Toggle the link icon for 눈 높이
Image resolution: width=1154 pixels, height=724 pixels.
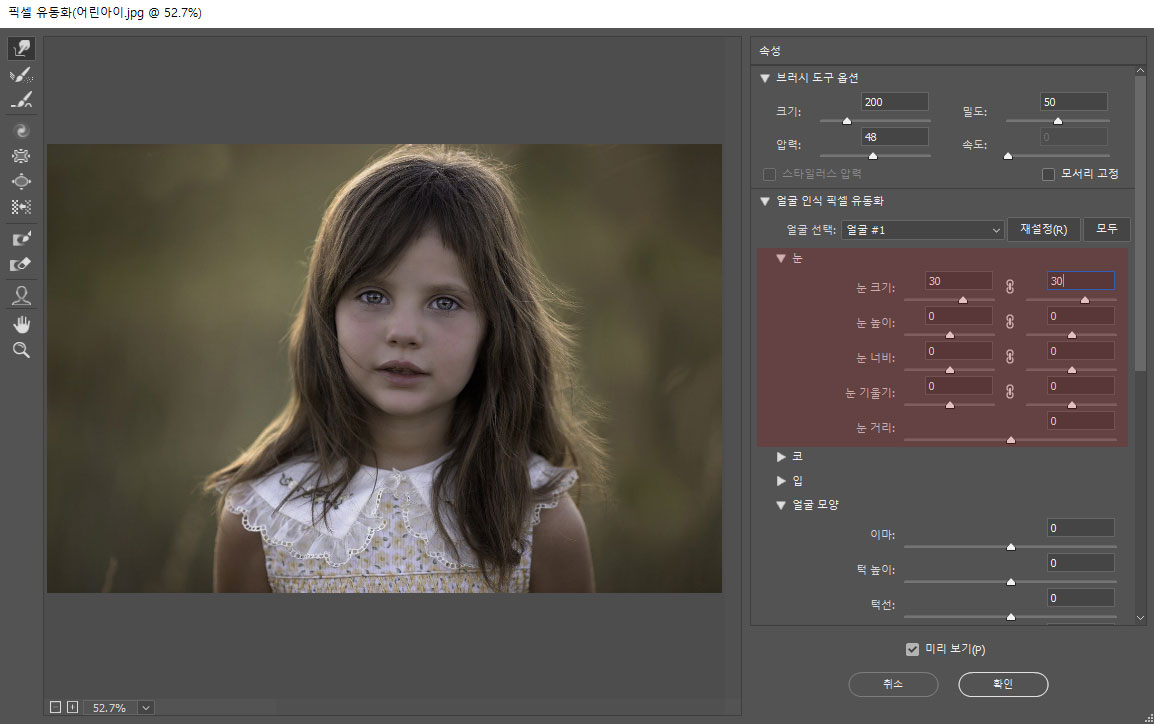(x=1010, y=322)
